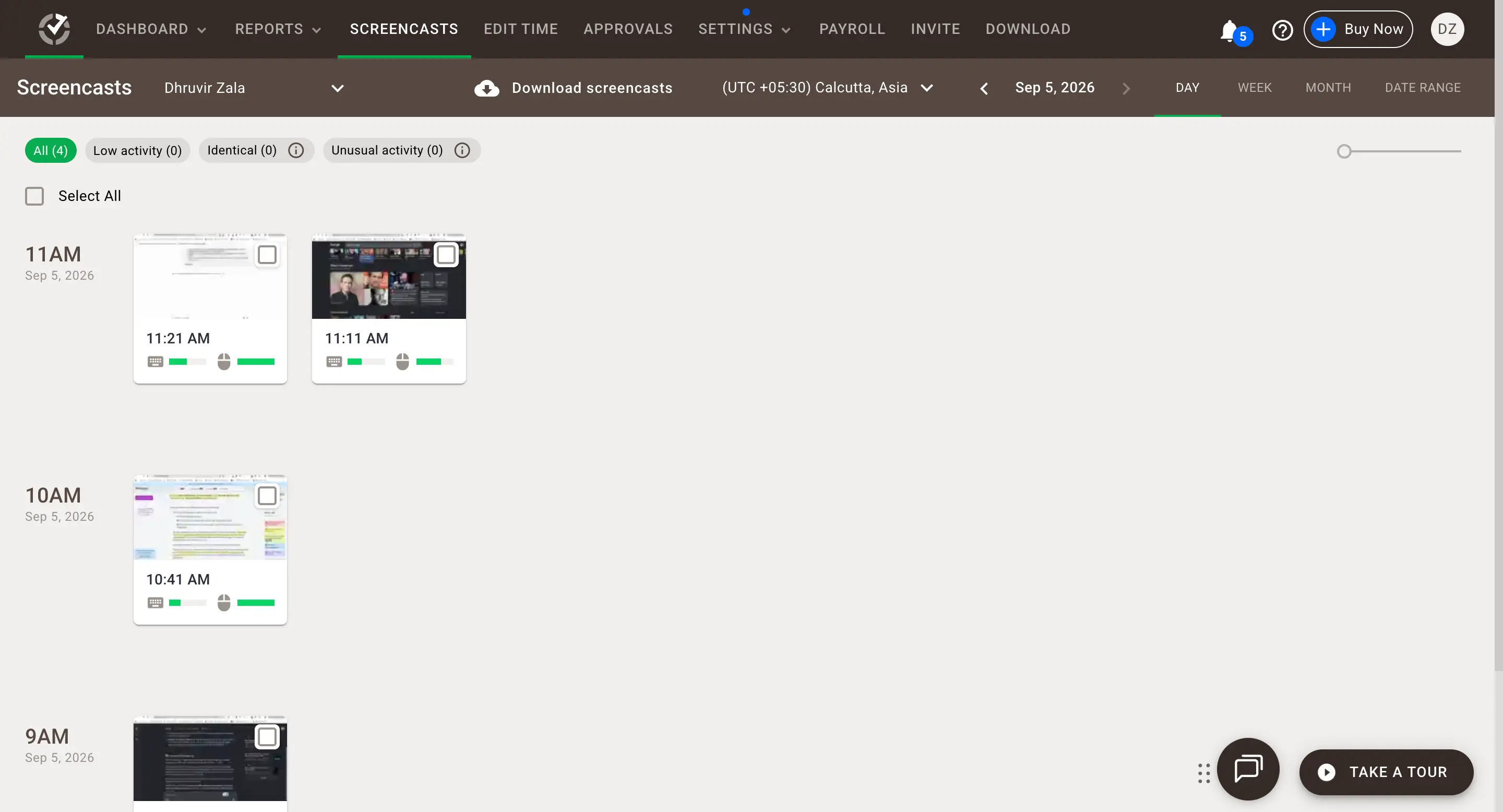Select the 9AM screencast checkbox
Viewport: 1503px width, 812px height.
pos(267,737)
